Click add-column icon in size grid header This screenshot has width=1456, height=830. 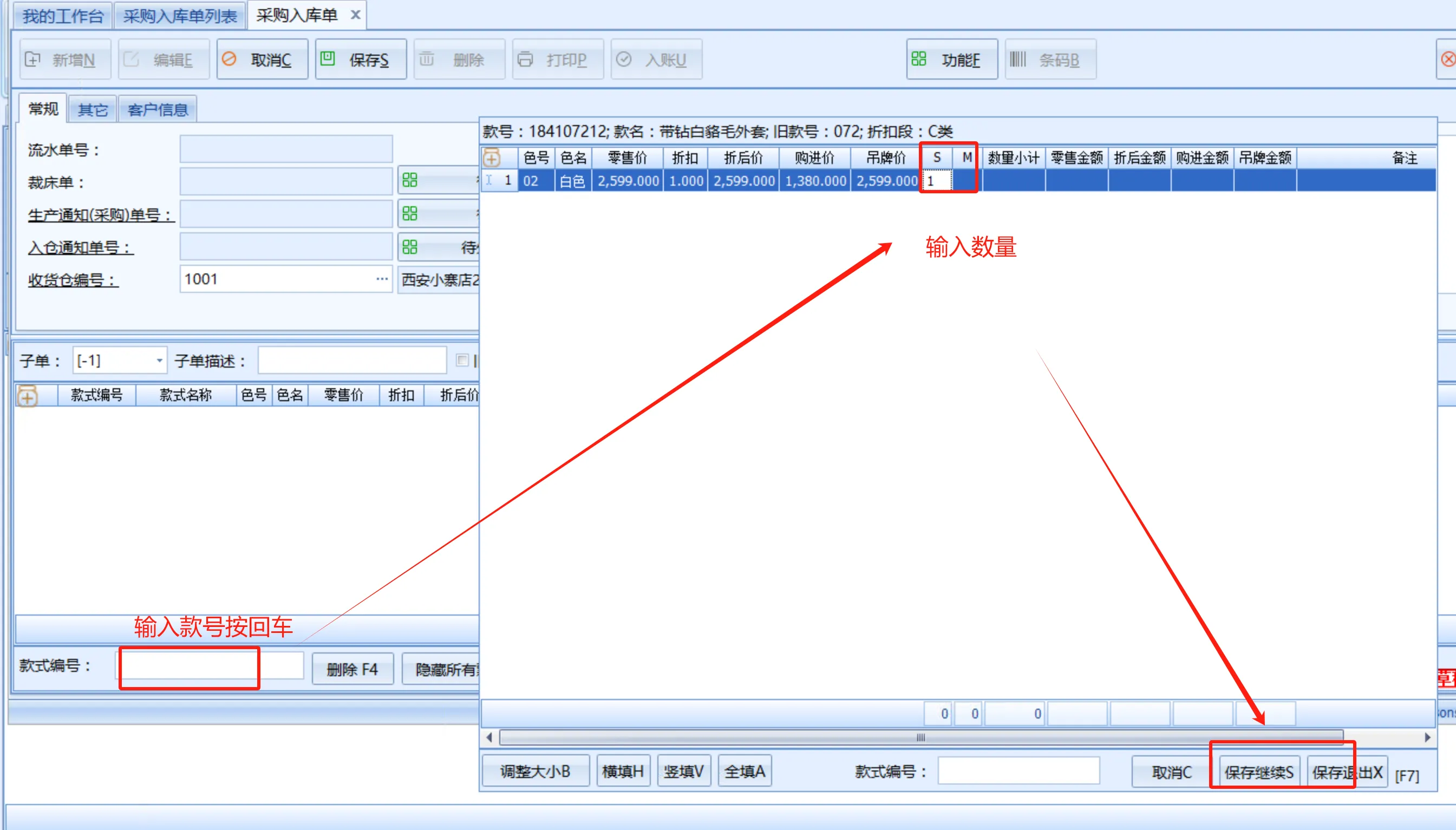(x=492, y=158)
